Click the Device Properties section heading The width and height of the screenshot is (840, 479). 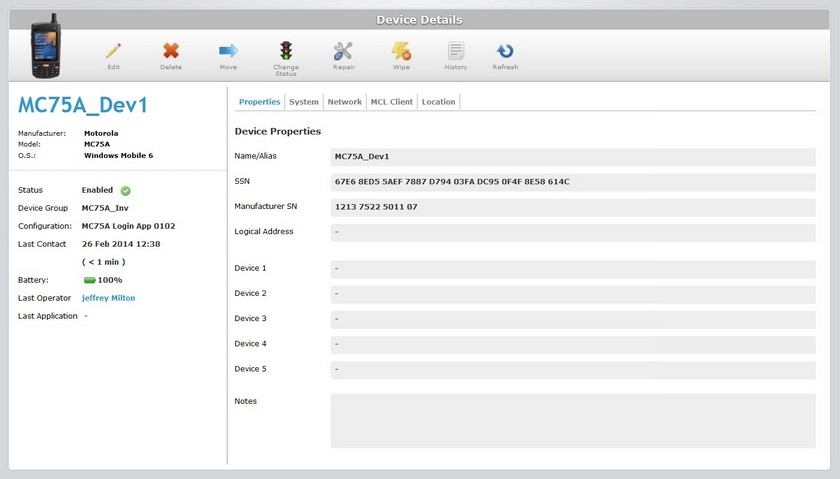point(278,131)
